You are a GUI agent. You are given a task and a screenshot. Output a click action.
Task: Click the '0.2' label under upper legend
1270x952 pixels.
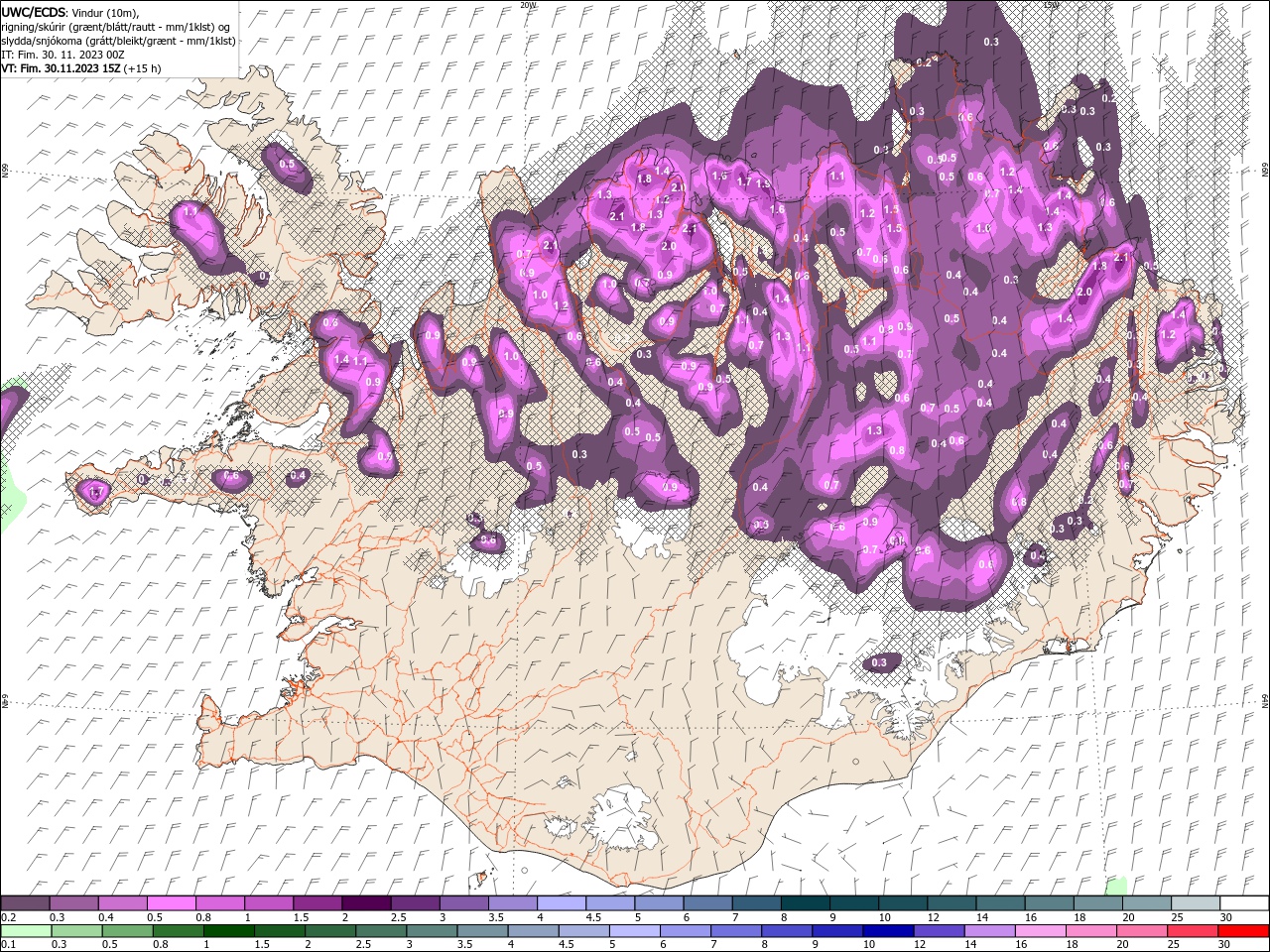tap(8, 917)
